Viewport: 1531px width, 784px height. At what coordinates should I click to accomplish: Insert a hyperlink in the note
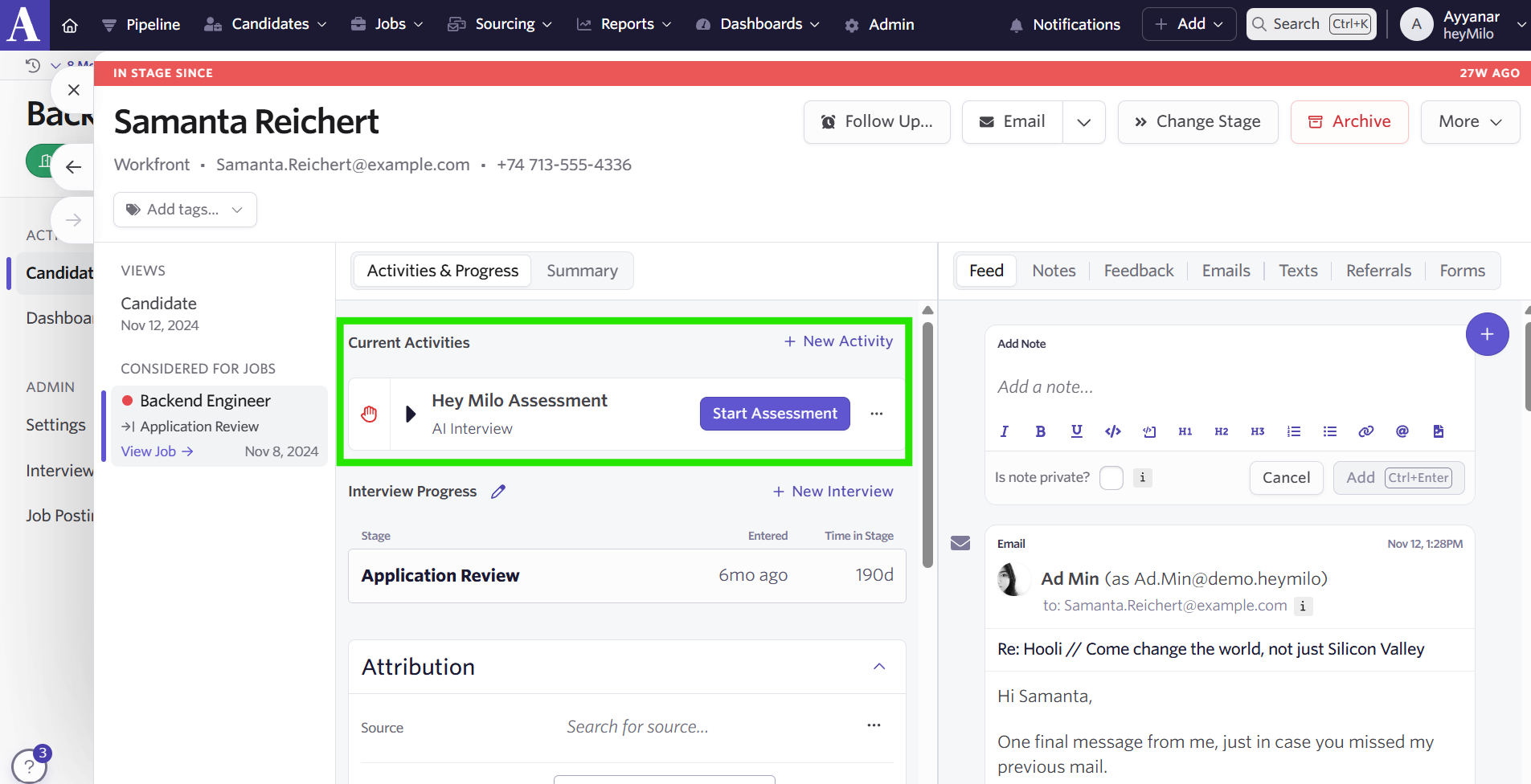[x=1365, y=431]
